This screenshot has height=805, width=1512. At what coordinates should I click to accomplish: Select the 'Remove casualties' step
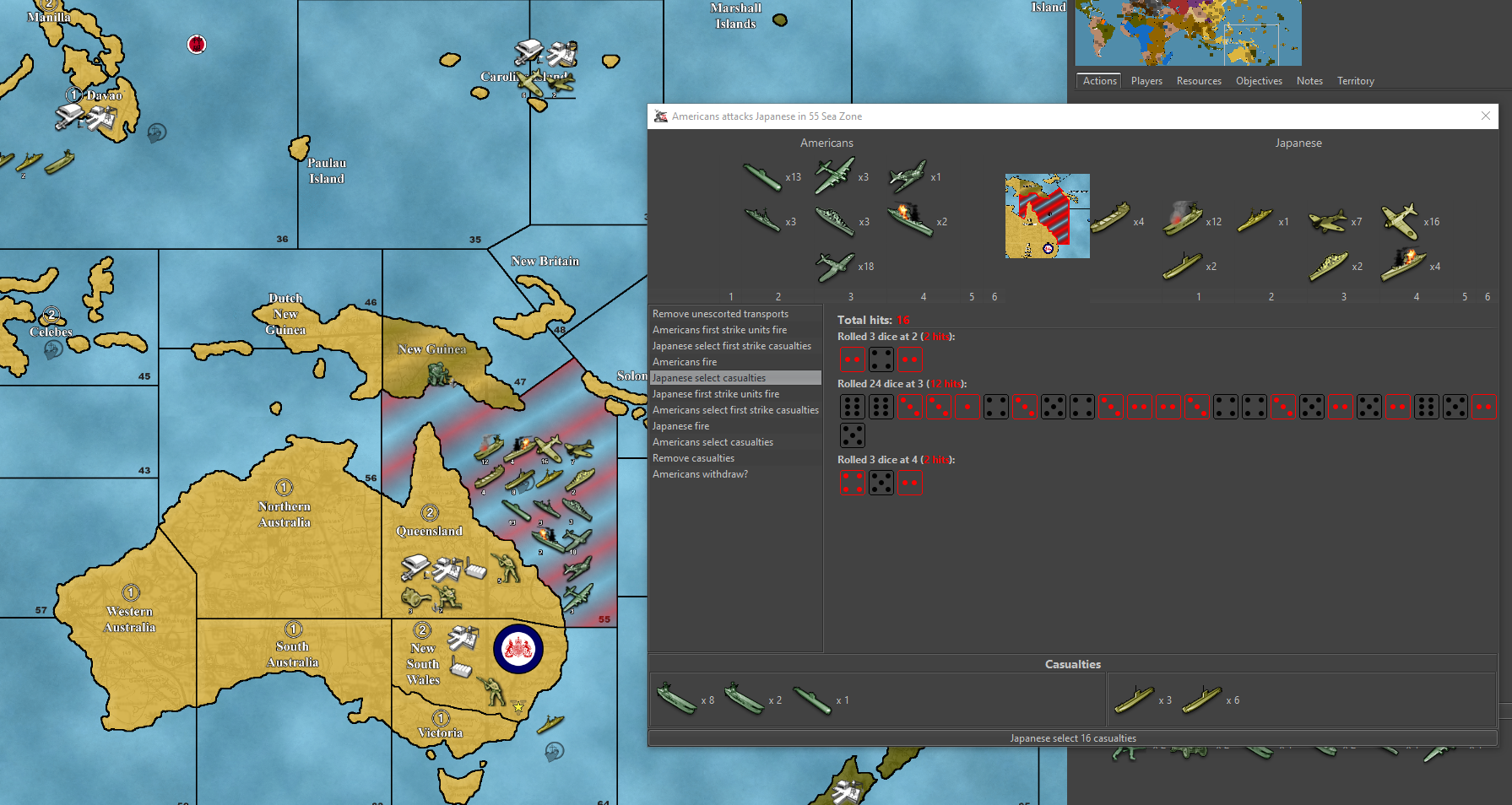pos(734,458)
